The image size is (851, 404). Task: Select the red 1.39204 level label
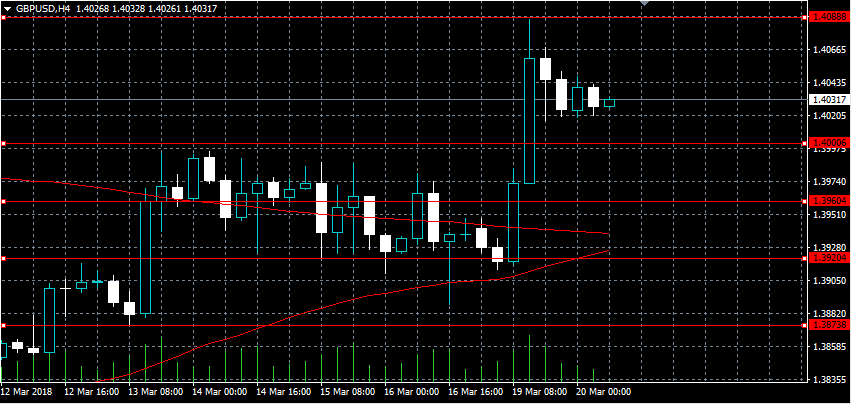coord(829,258)
